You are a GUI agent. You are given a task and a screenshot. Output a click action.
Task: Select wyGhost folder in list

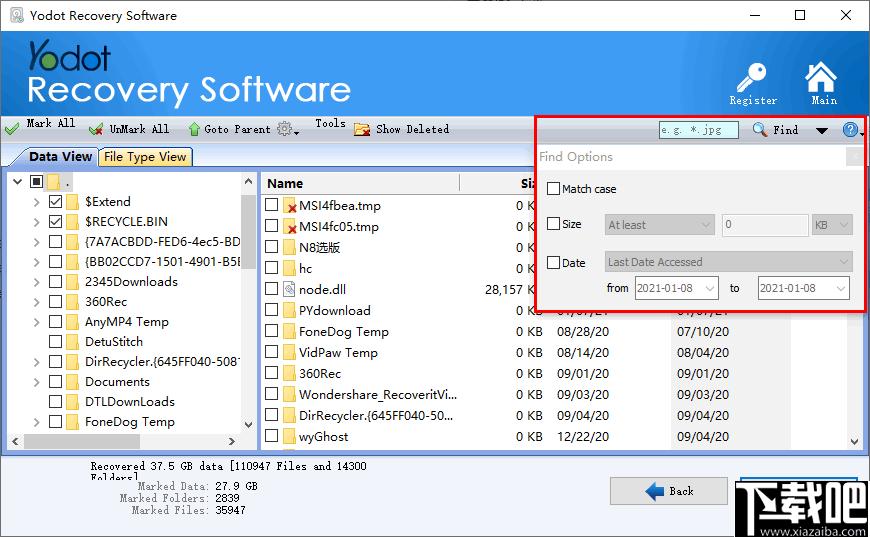pyautogui.click(x=323, y=437)
